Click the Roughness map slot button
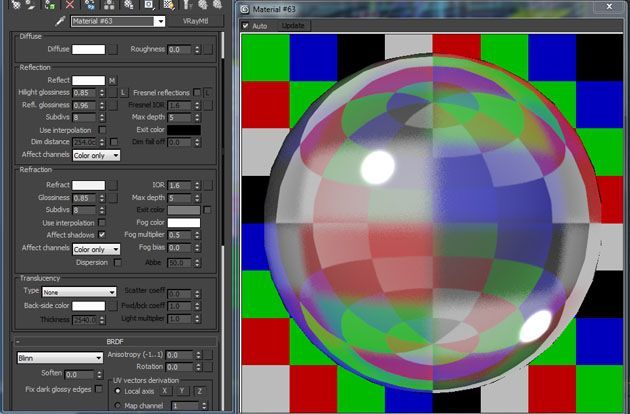The image size is (630, 414). (x=208, y=49)
